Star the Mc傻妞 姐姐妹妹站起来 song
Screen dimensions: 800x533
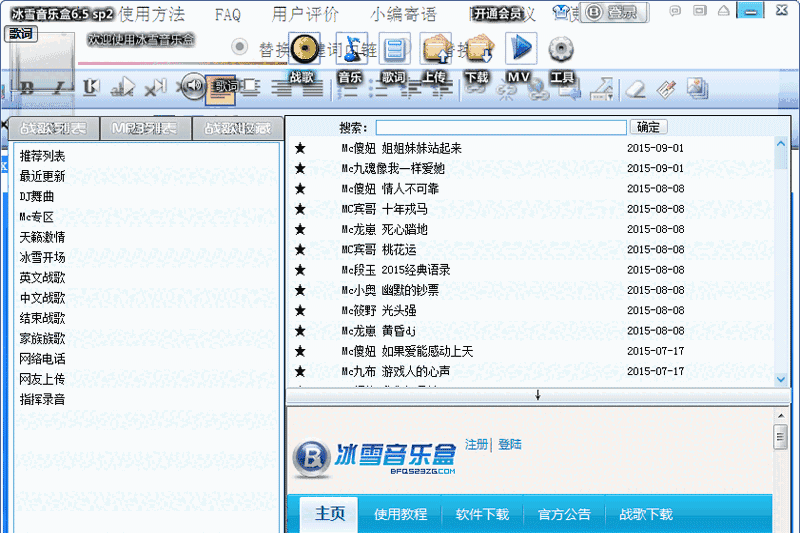(300, 148)
